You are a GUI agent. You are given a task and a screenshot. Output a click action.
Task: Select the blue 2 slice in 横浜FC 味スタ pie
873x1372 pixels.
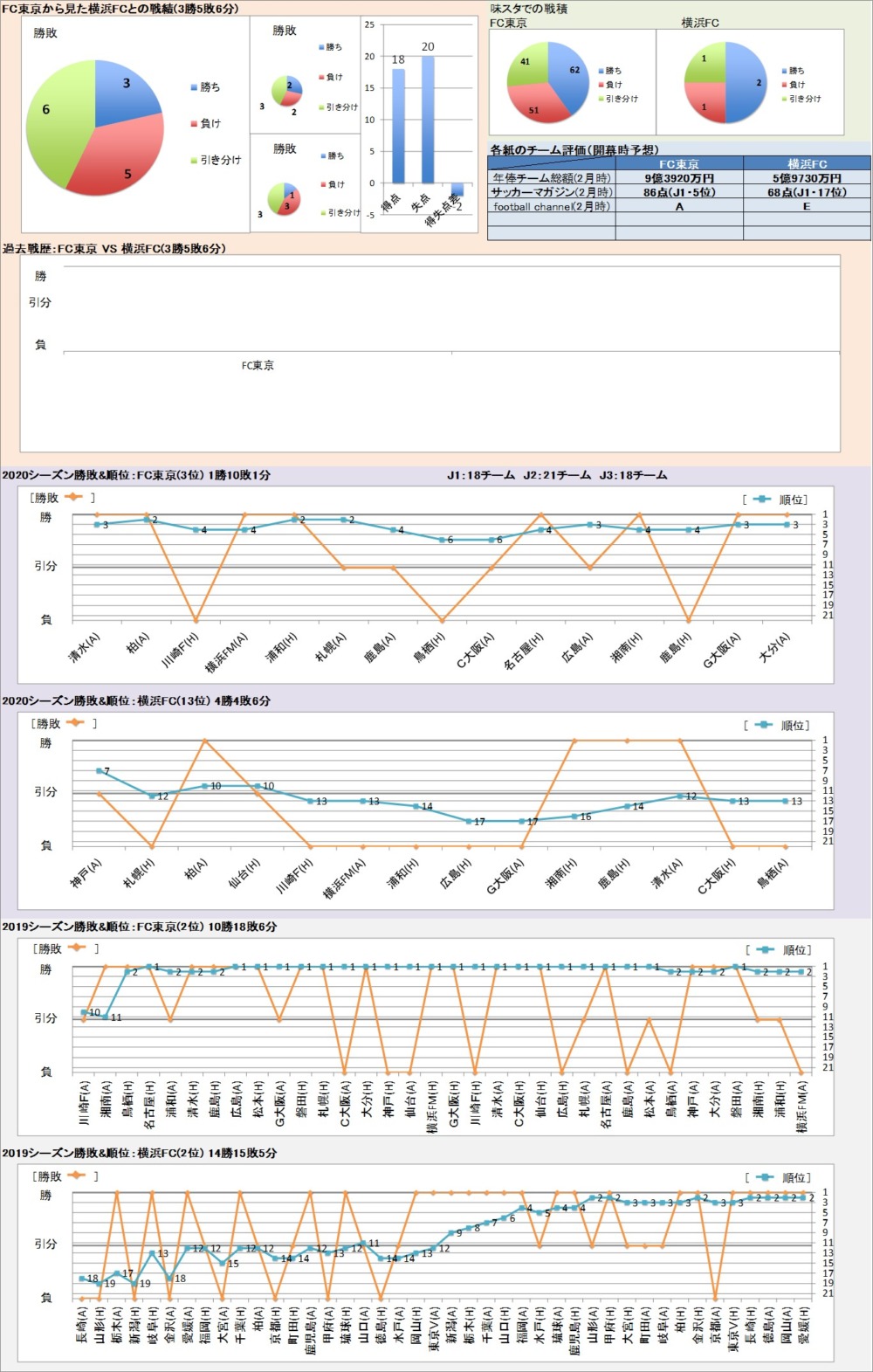coord(747,82)
